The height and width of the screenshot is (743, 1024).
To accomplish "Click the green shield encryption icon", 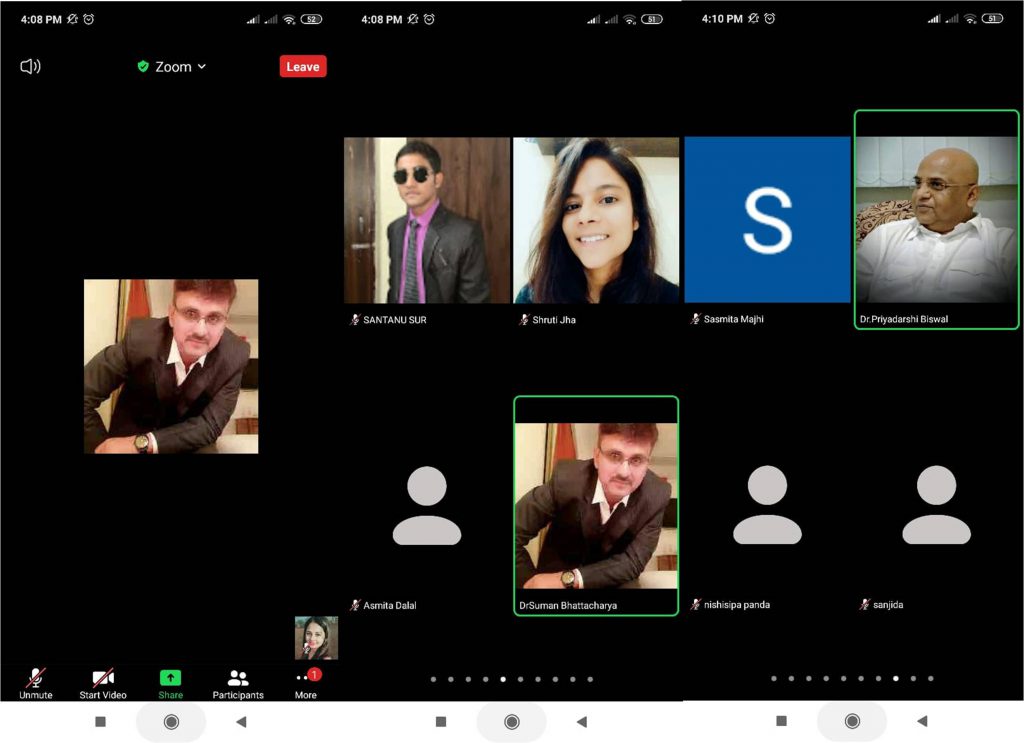I will [x=143, y=66].
